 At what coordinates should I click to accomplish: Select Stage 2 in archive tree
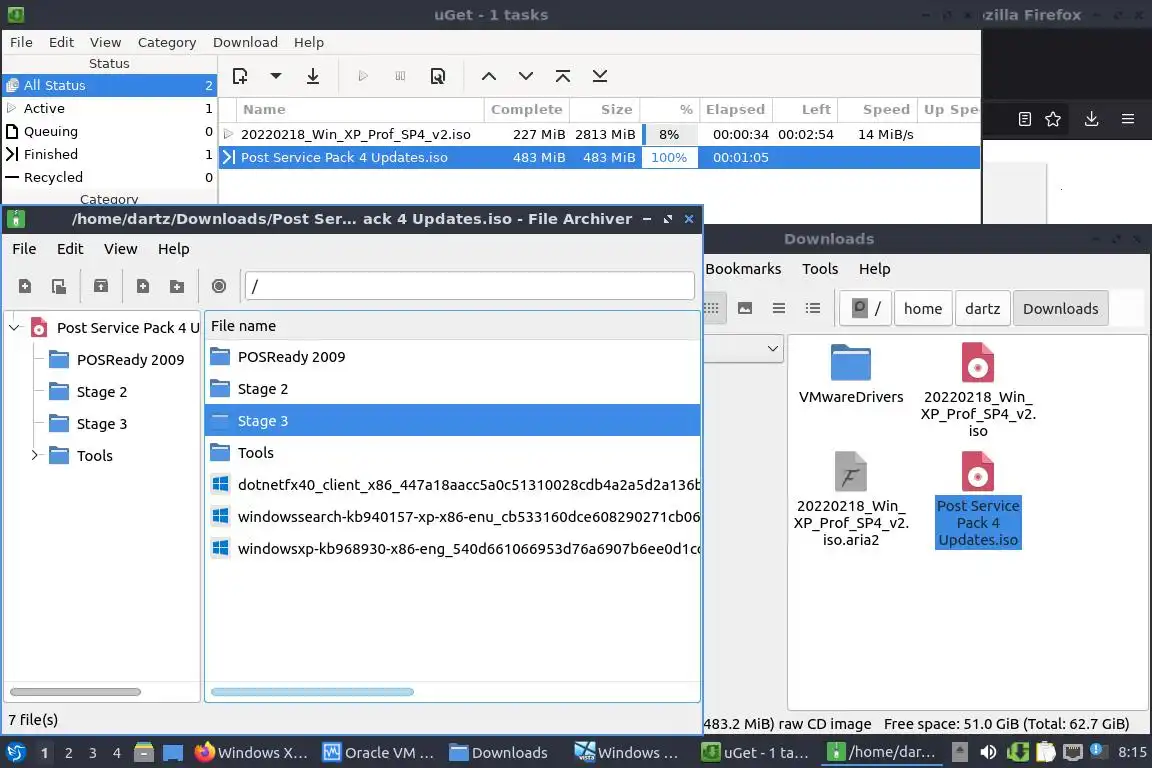[x=101, y=392]
